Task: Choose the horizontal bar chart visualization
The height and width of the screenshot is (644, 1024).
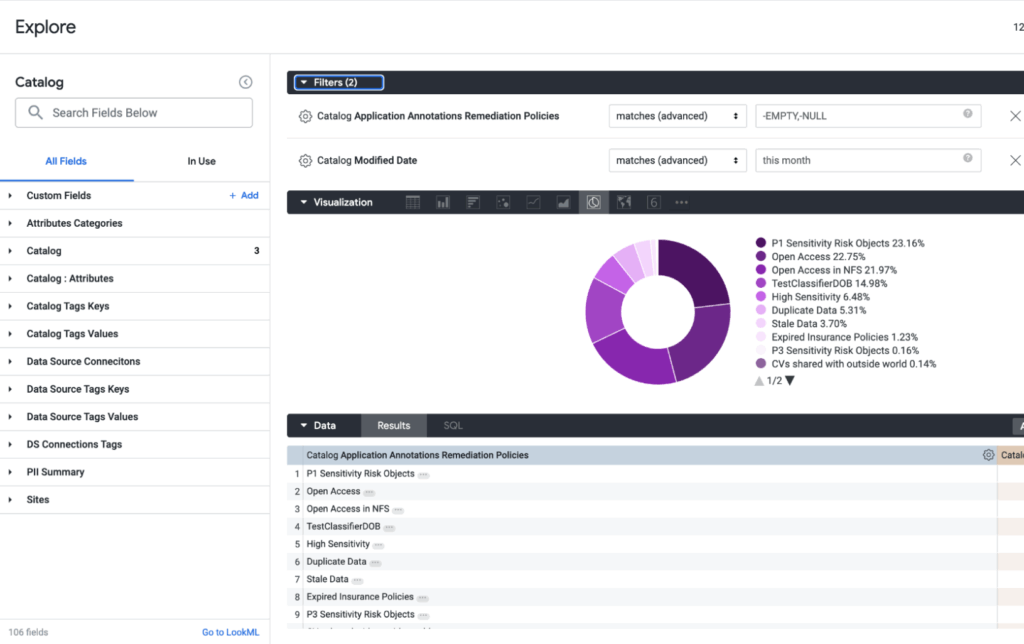Action: 473,202
